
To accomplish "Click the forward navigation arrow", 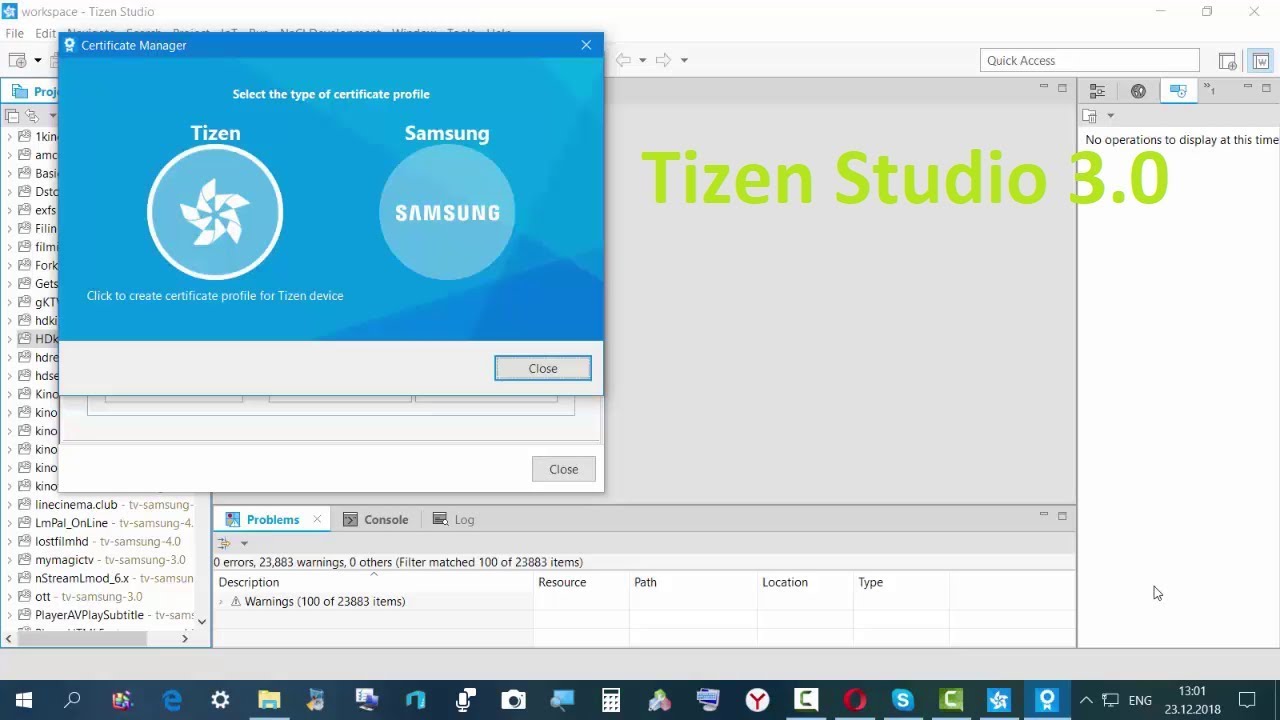I will [663, 60].
